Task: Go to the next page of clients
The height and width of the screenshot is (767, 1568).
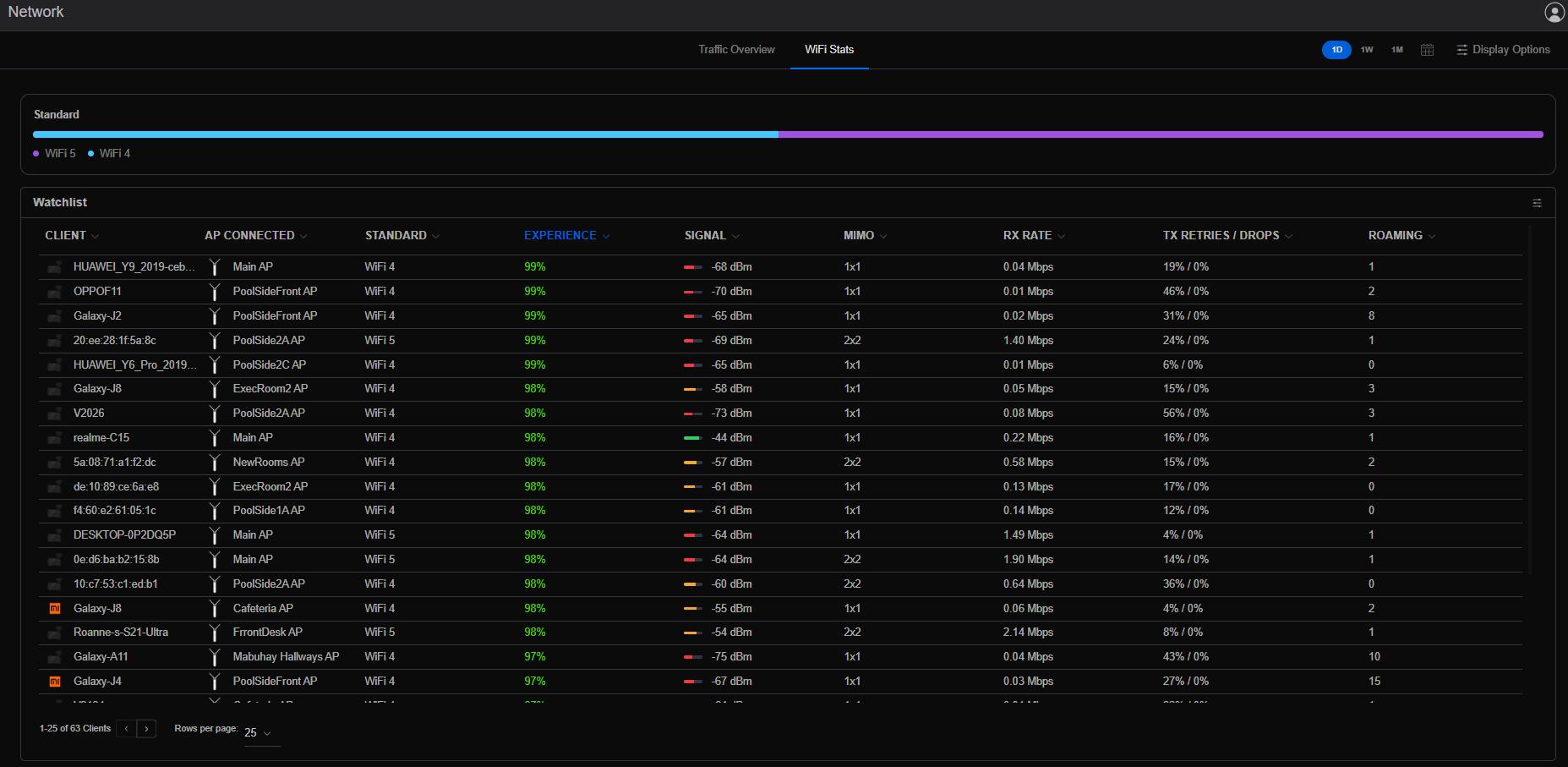Action: pyautogui.click(x=146, y=728)
